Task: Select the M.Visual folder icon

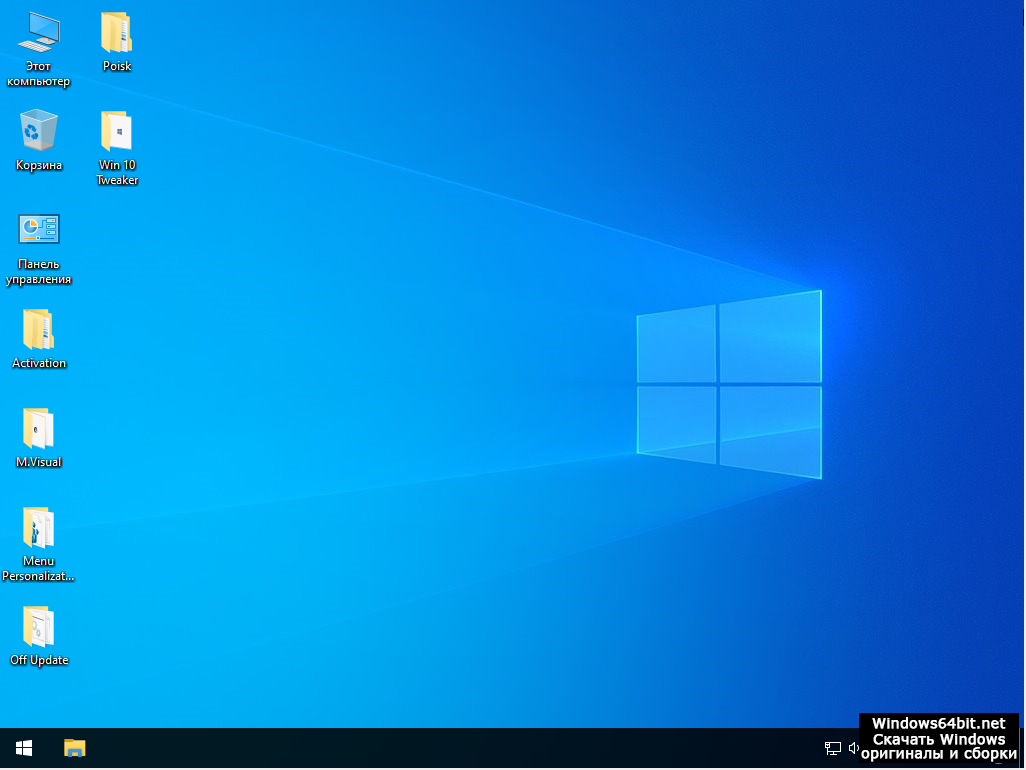Action: [39, 428]
